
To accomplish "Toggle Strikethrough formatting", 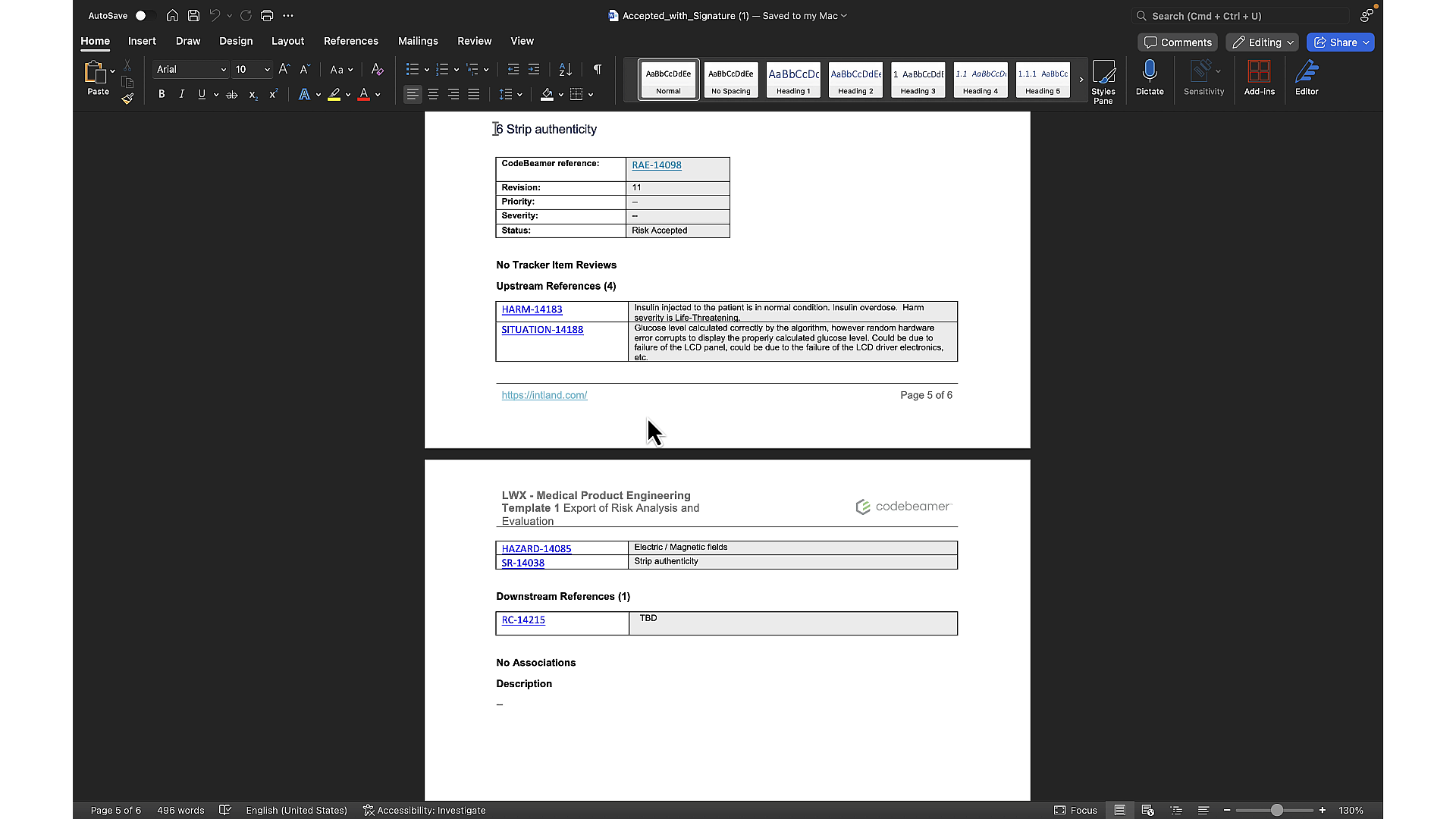I will tap(232, 95).
